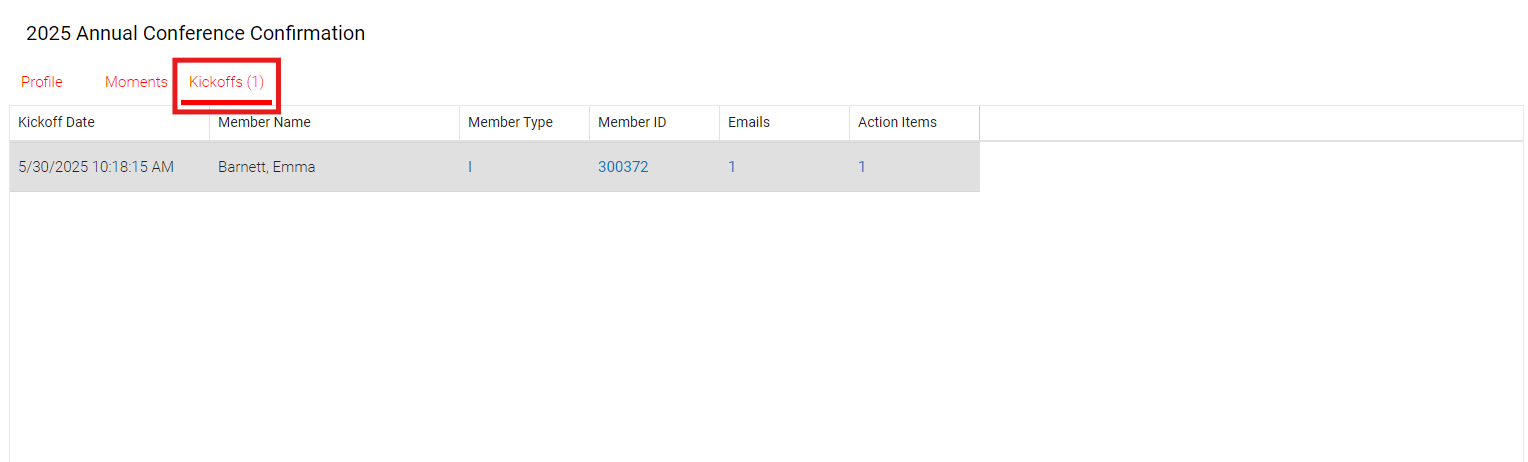This screenshot has height=462, width=1528.
Task: Open the Profile tab
Action: click(42, 82)
